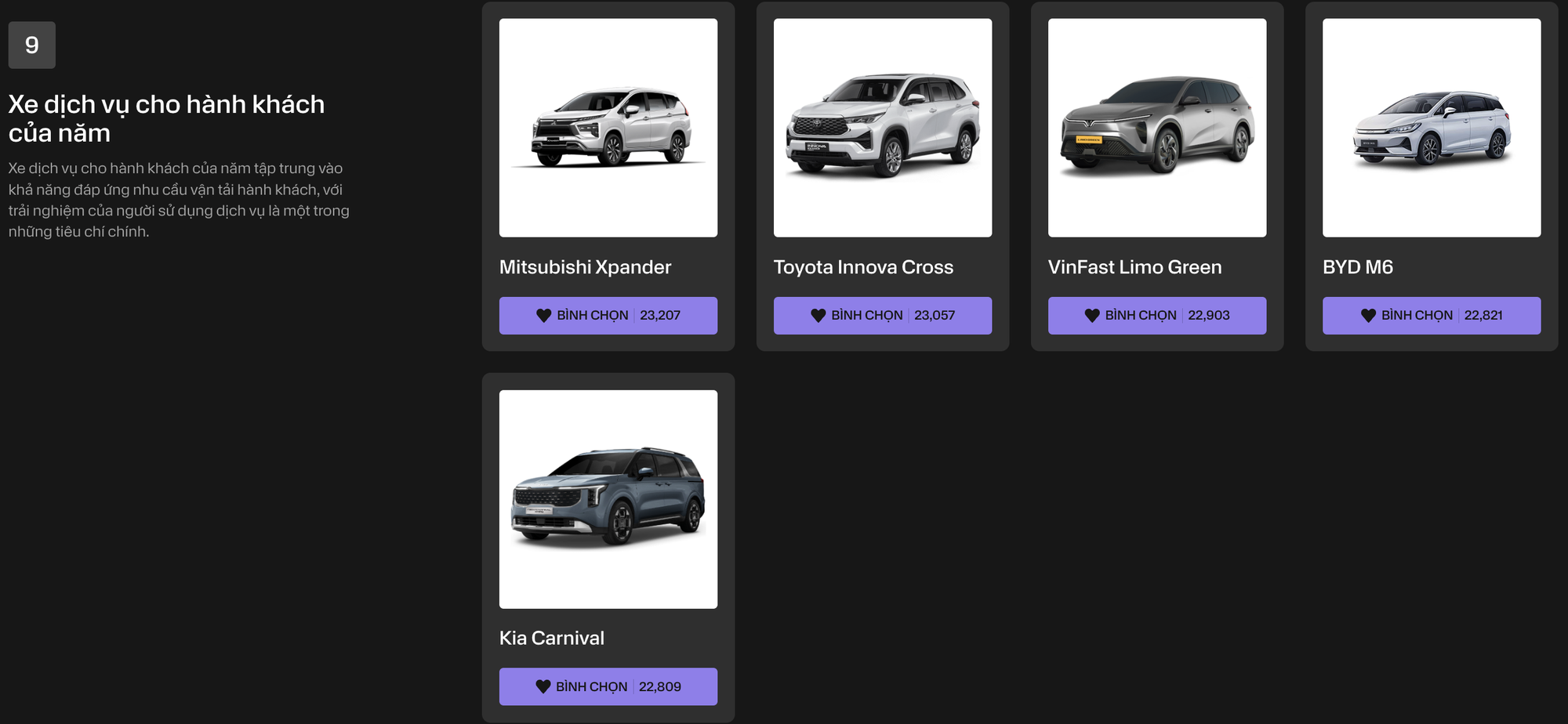Screen dimensions: 1568x724
Task: Open the Toyota Innova Cross car image
Action: click(883, 128)
